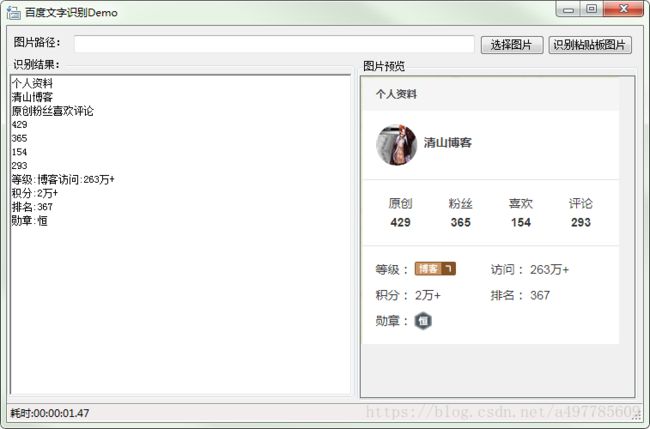This screenshot has height=429, width=650.
Task: Click the 原创 count 429 in preview
Action: (400, 222)
